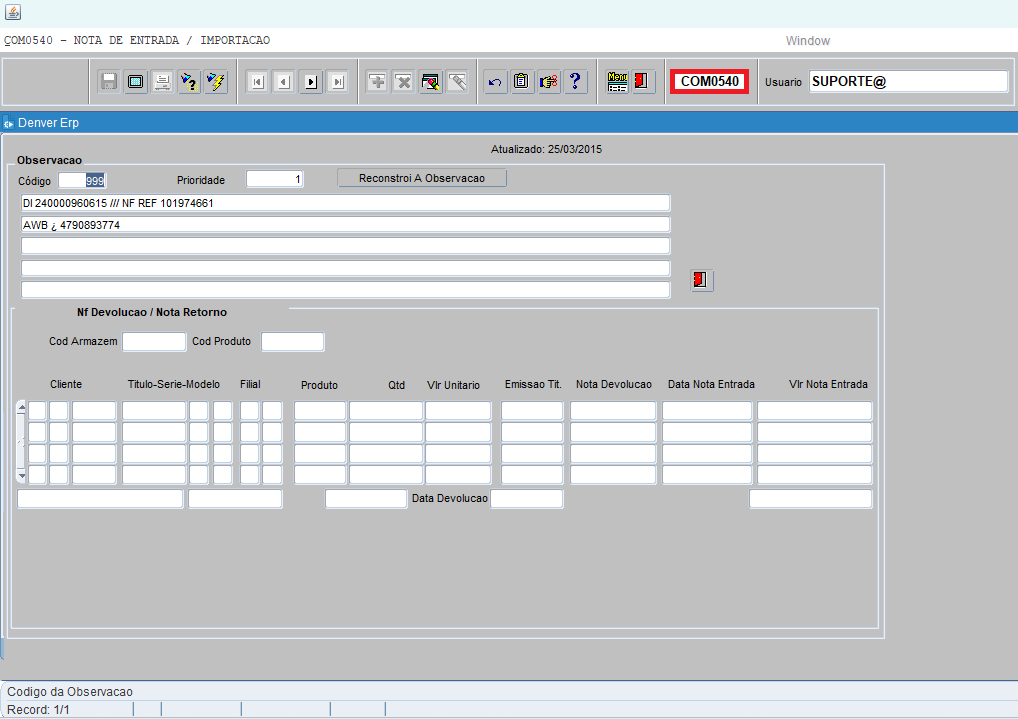Open the Menu icon in toolbar

coord(617,82)
